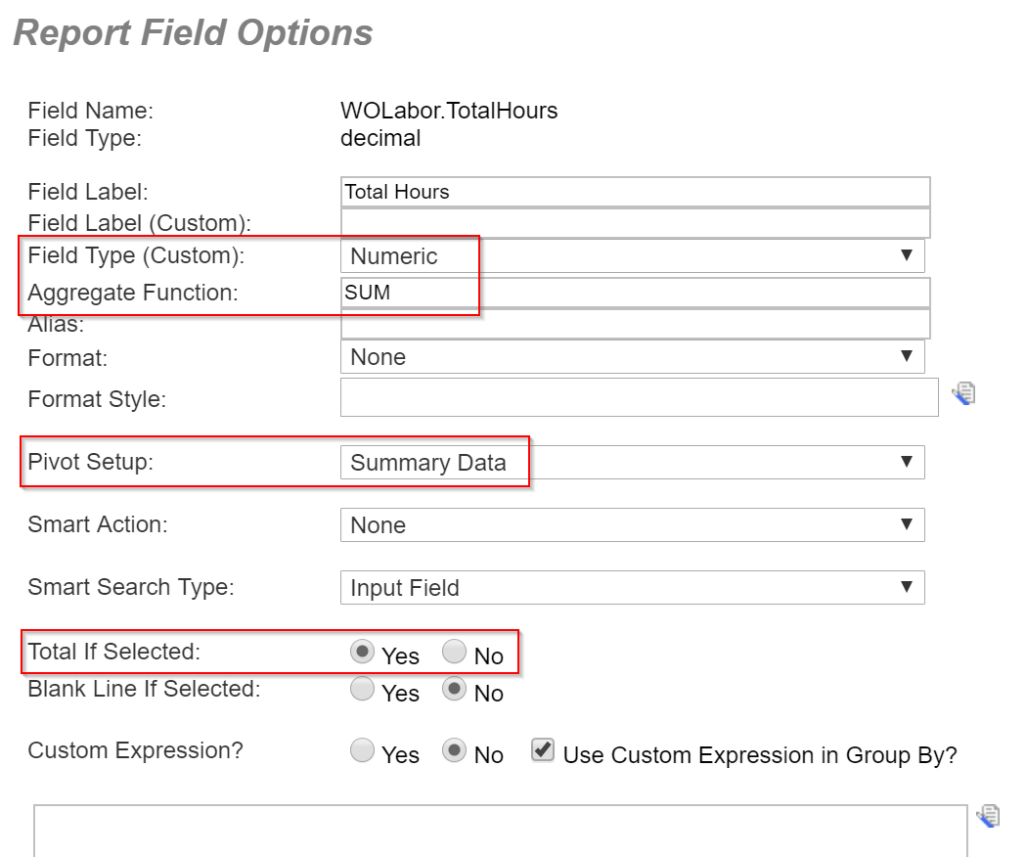
Task: Select No for Blank Line If Selected
Action: pos(454,689)
